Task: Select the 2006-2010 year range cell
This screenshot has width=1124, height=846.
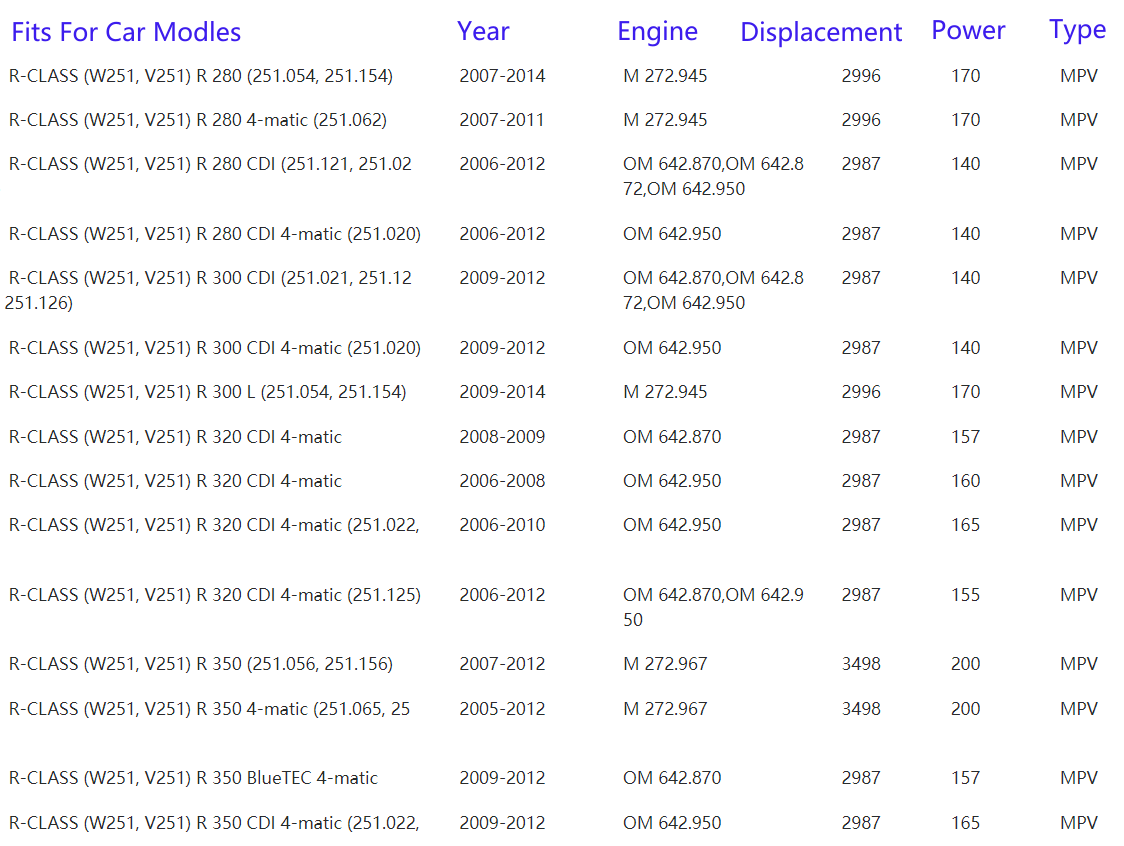Action: click(x=502, y=525)
